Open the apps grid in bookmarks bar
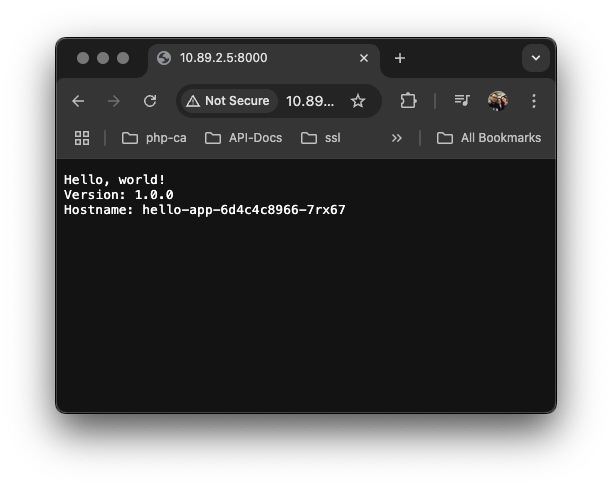The width and height of the screenshot is (612, 487). click(x=82, y=138)
